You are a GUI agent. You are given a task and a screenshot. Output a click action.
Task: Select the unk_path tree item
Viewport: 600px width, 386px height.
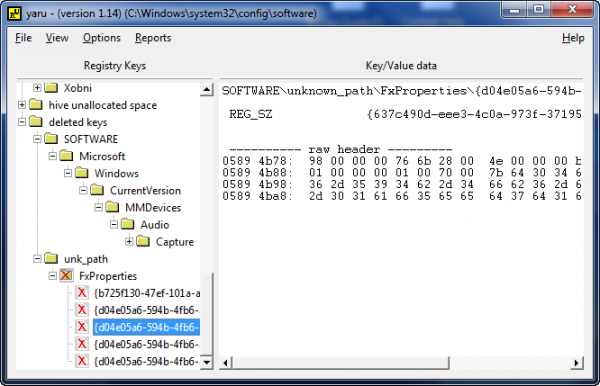click(86, 259)
